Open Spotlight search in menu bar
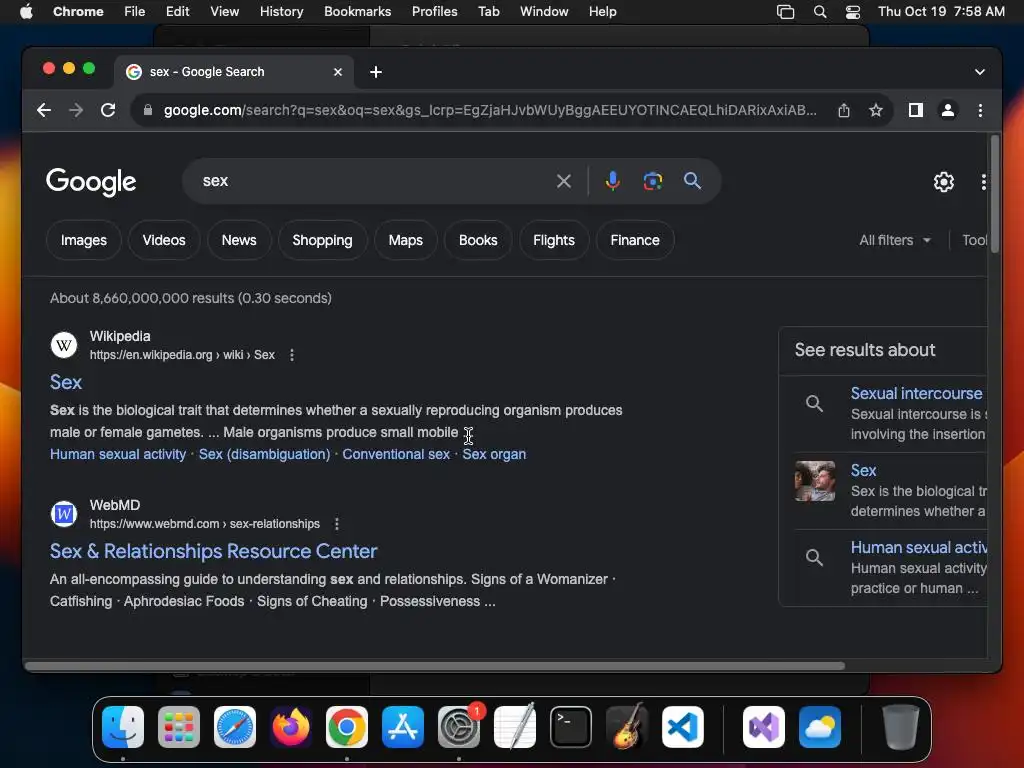1024x768 pixels. [x=820, y=12]
